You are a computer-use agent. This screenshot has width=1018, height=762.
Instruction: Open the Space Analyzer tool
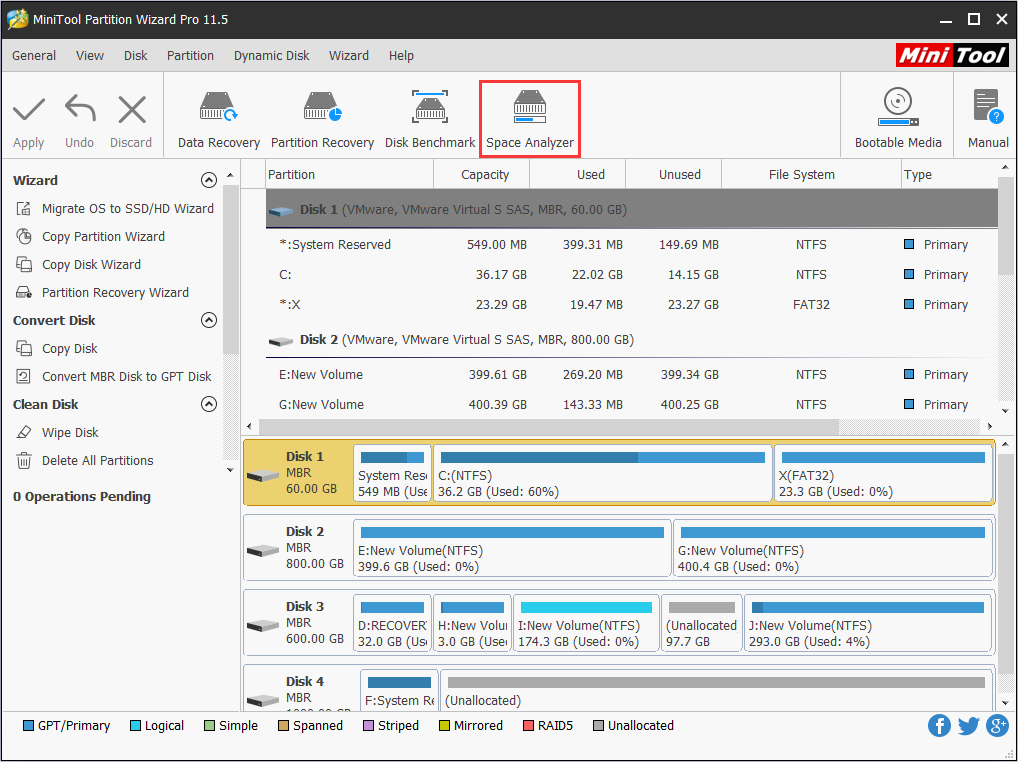(530, 120)
